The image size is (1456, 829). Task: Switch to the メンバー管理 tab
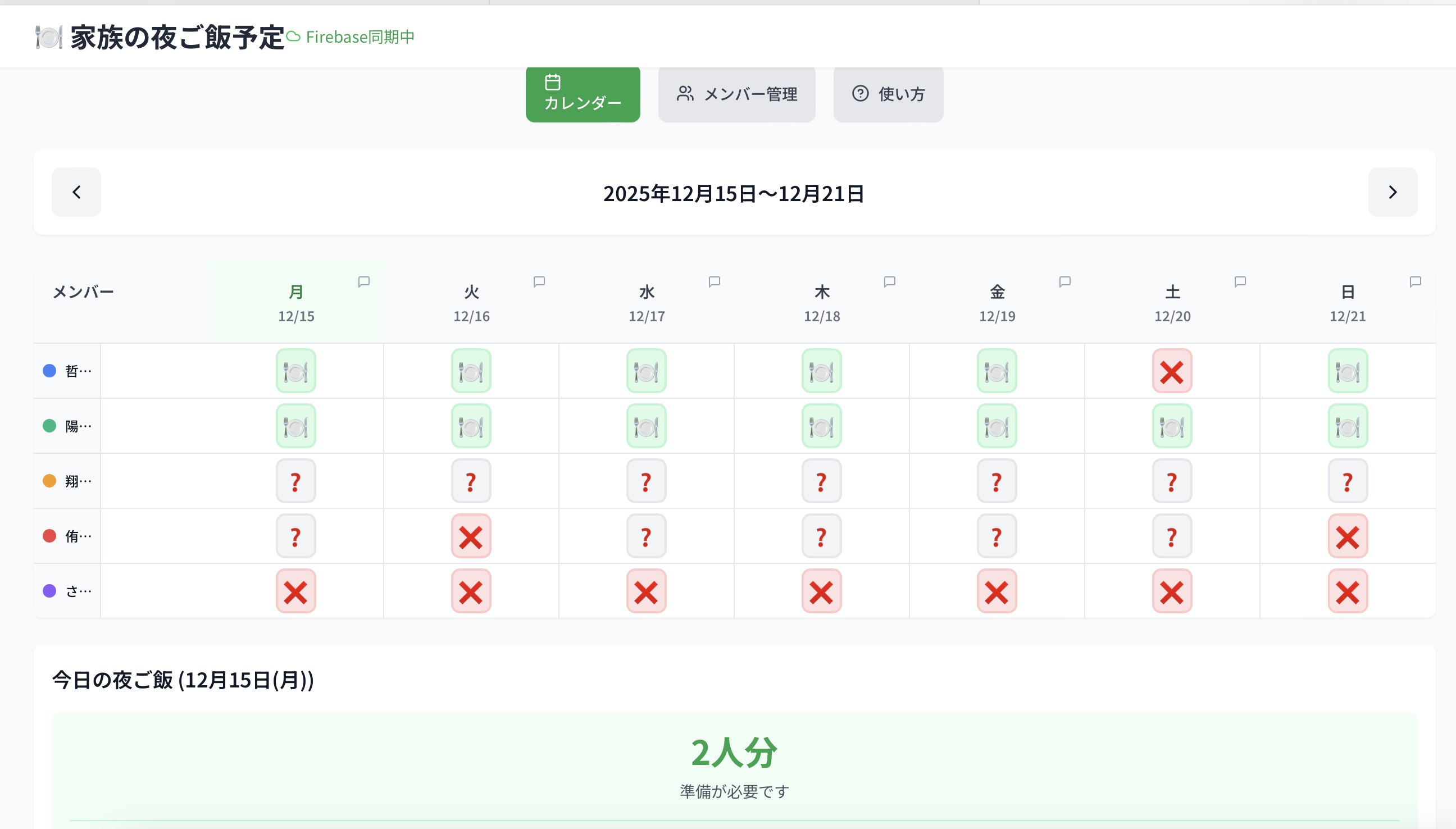(736, 94)
